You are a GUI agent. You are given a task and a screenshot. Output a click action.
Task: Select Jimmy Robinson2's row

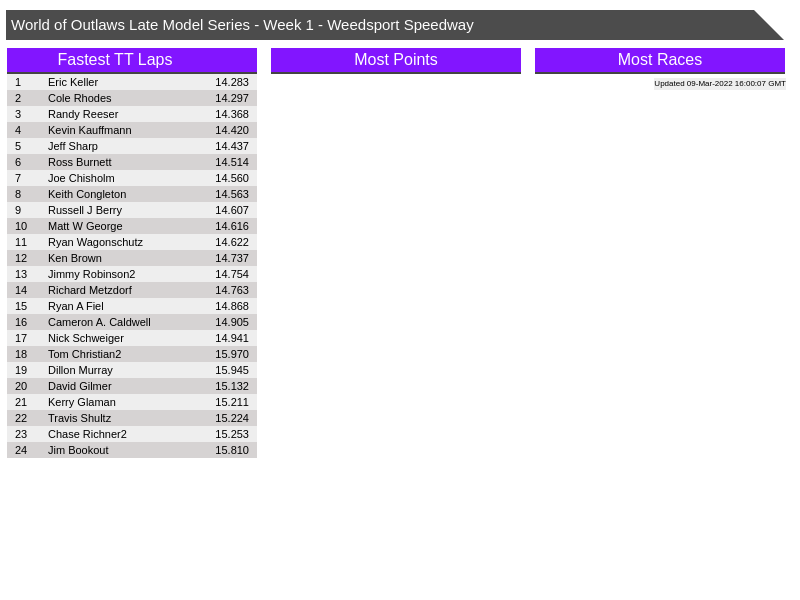tap(91, 274)
